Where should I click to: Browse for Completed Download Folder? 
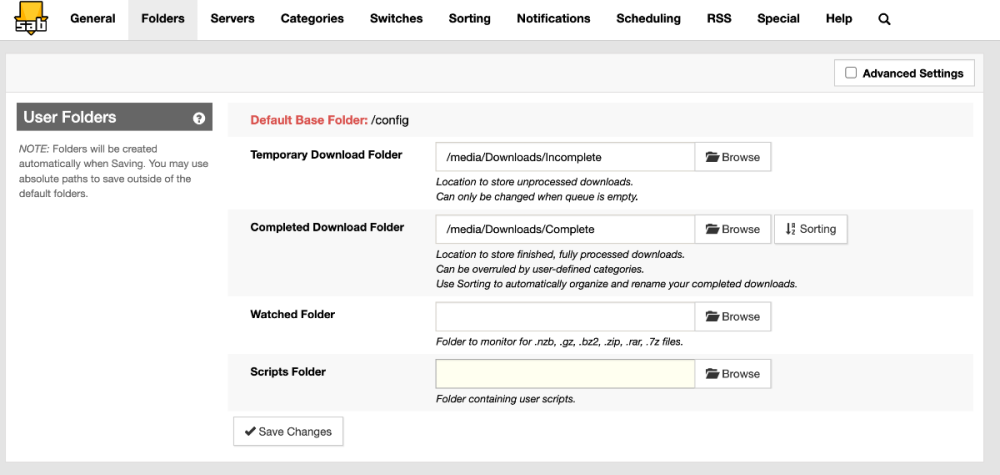733,229
